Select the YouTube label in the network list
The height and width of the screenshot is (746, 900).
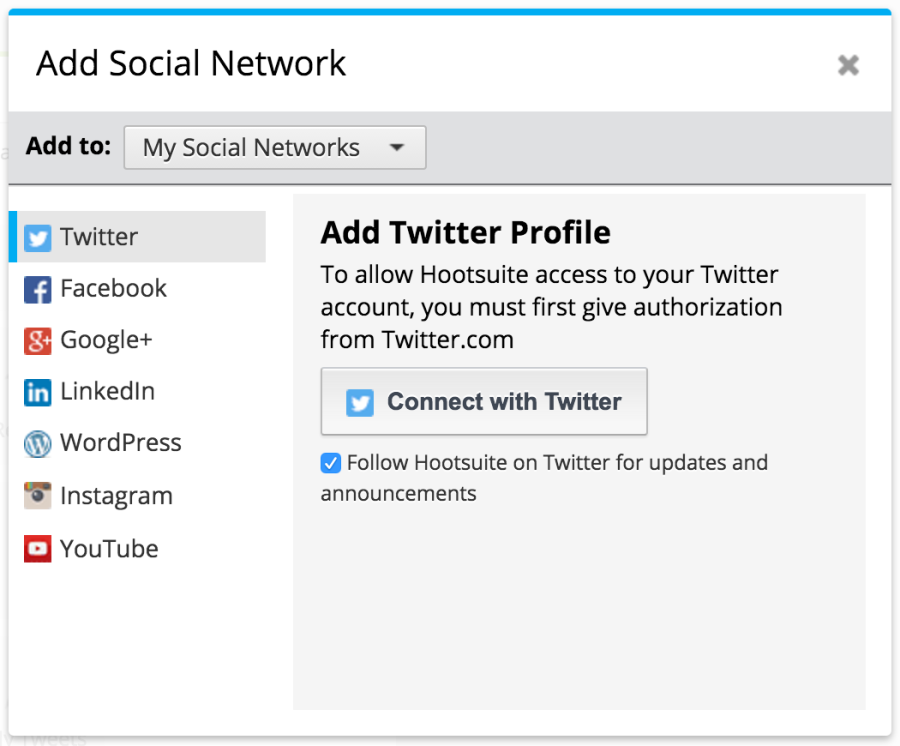point(109,549)
